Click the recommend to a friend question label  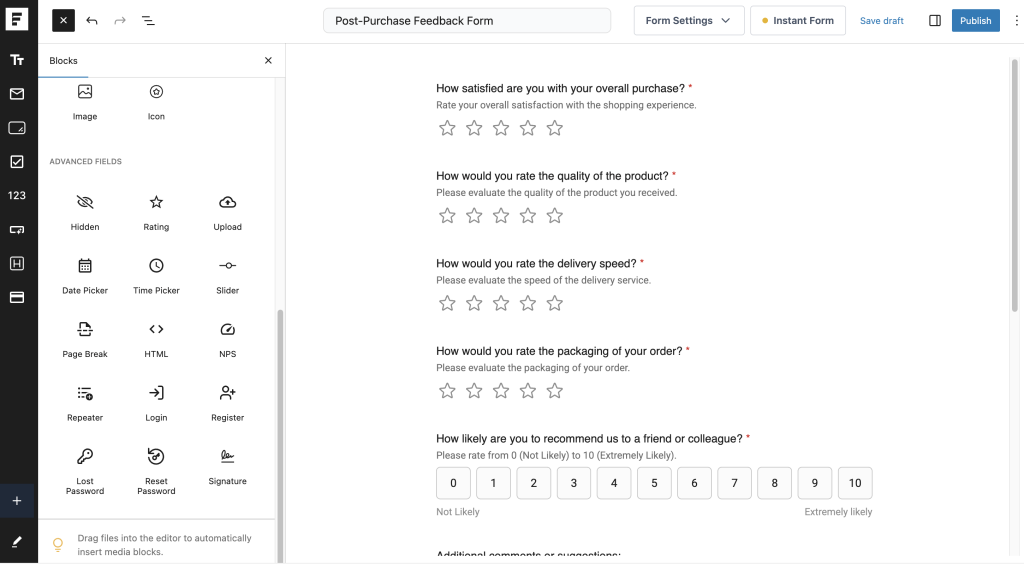[x=589, y=438]
